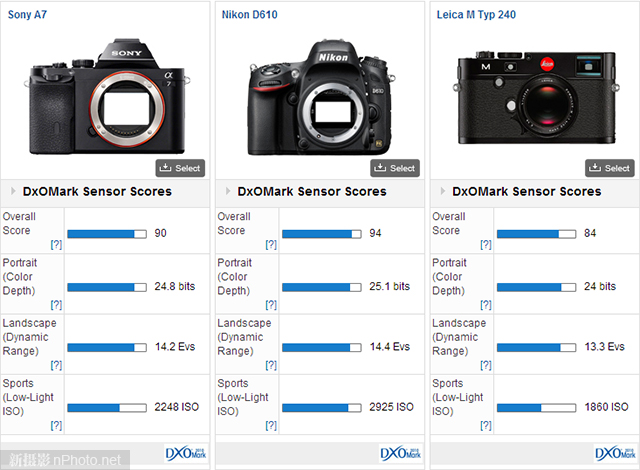Select the value 14.2 Evs
The height and width of the screenshot is (470, 640).
click(x=175, y=347)
